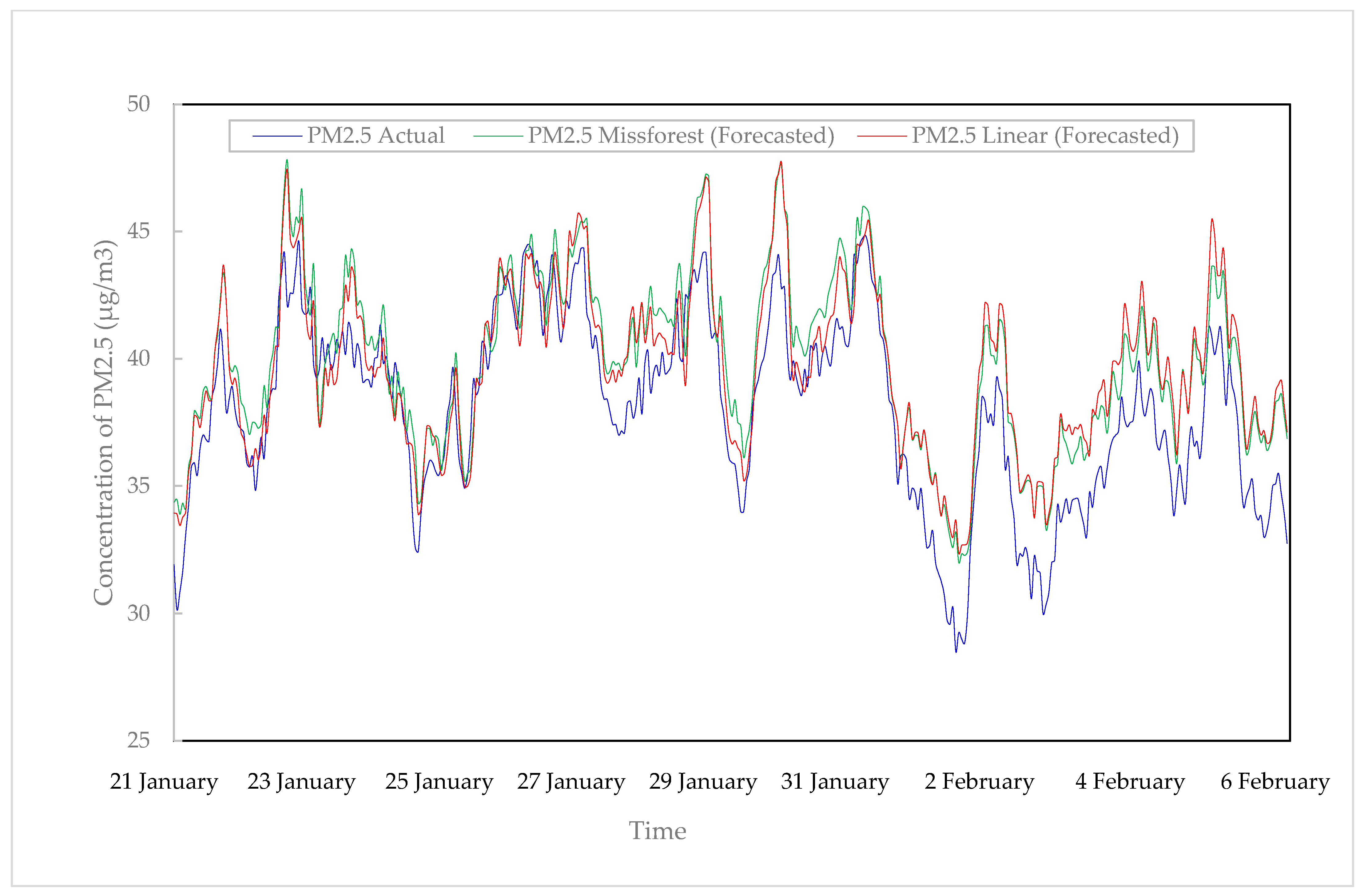The width and height of the screenshot is (1364, 896).
Task: Click the 50 value on y-axis
Action: (138, 104)
